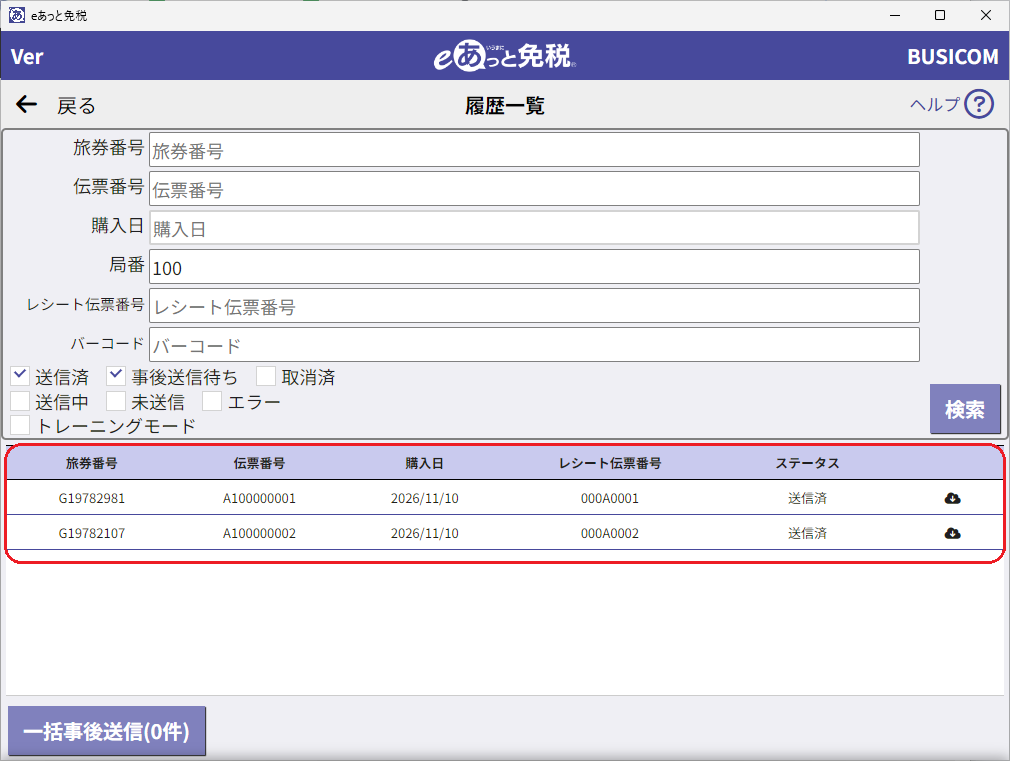Screen dimensions: 1010x761
Task: Sort by 旅券番号 column header
Action: (91, 463)
